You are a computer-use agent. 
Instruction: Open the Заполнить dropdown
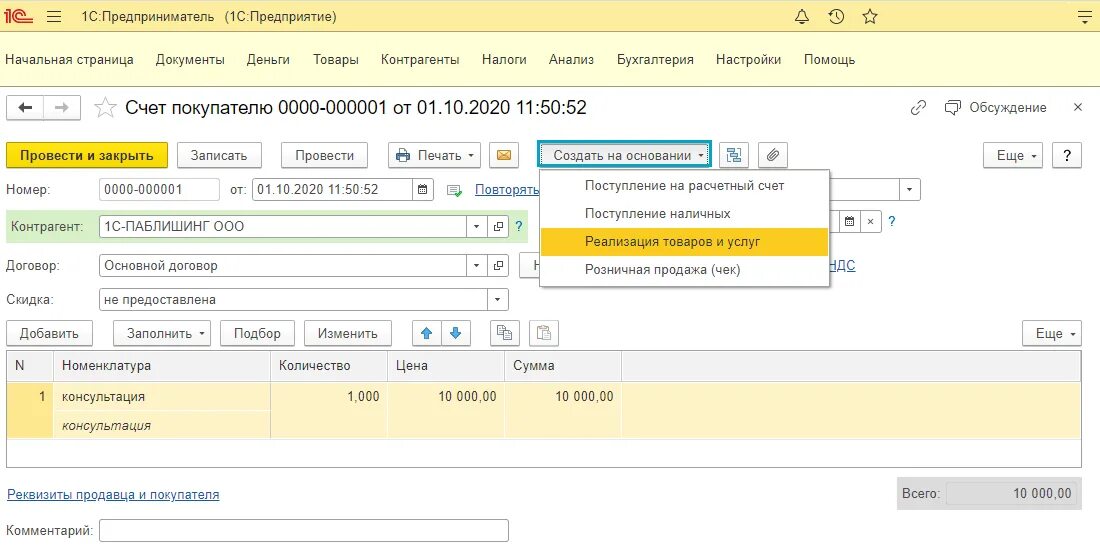coord(161,333)
